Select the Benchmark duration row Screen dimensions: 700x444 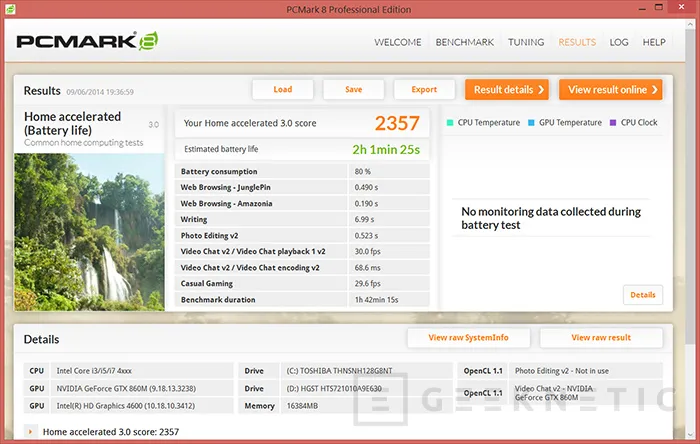(x=302, y=300)
